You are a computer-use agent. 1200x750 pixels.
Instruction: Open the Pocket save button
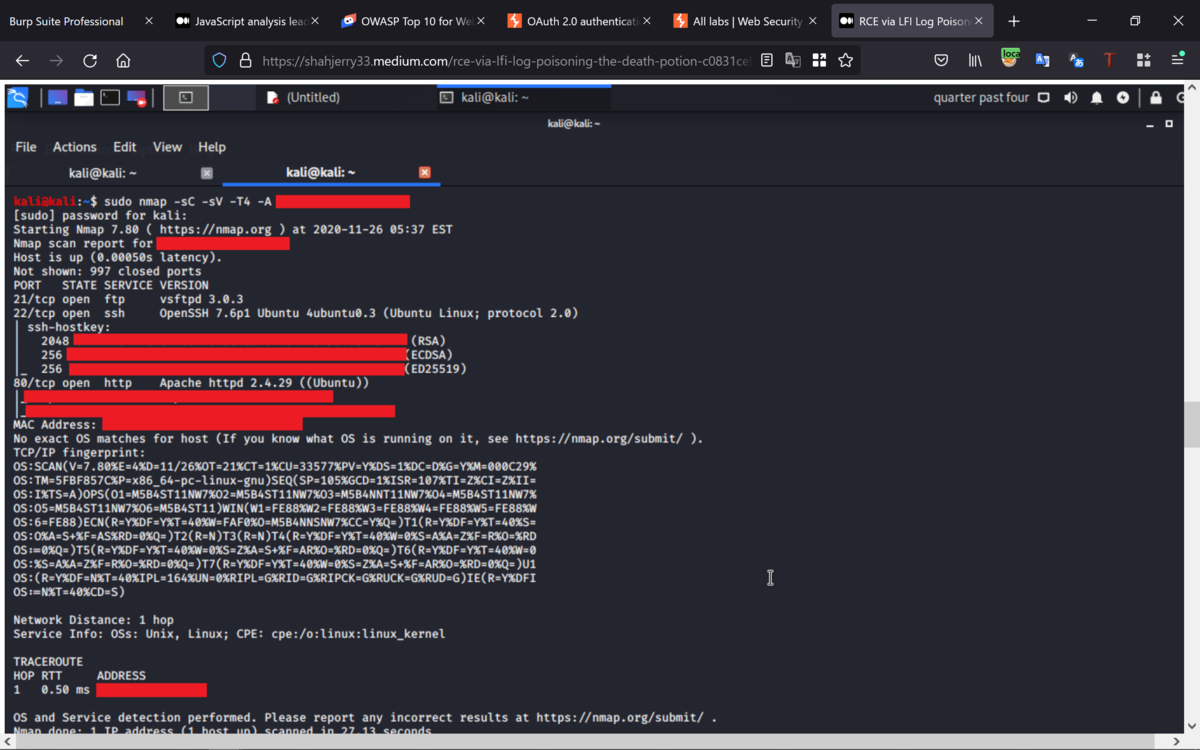click(941, 61)
